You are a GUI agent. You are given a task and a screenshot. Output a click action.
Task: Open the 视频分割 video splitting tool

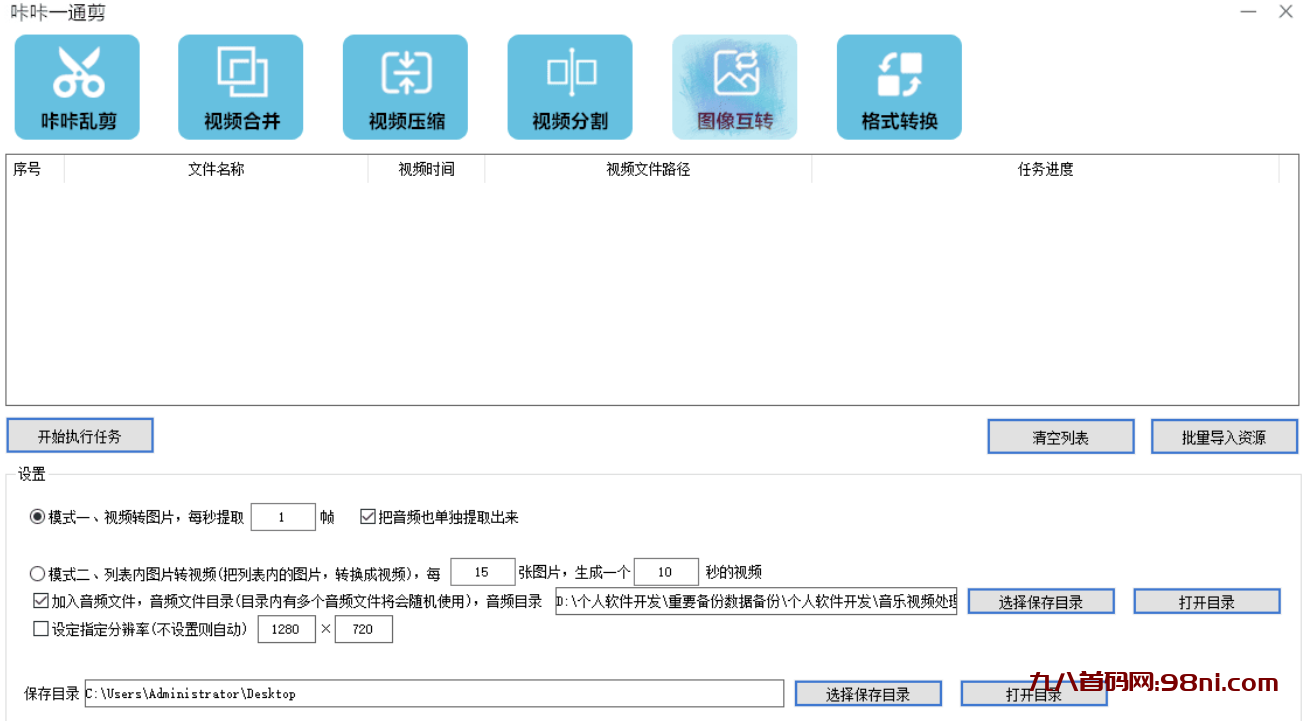[570, 86]
